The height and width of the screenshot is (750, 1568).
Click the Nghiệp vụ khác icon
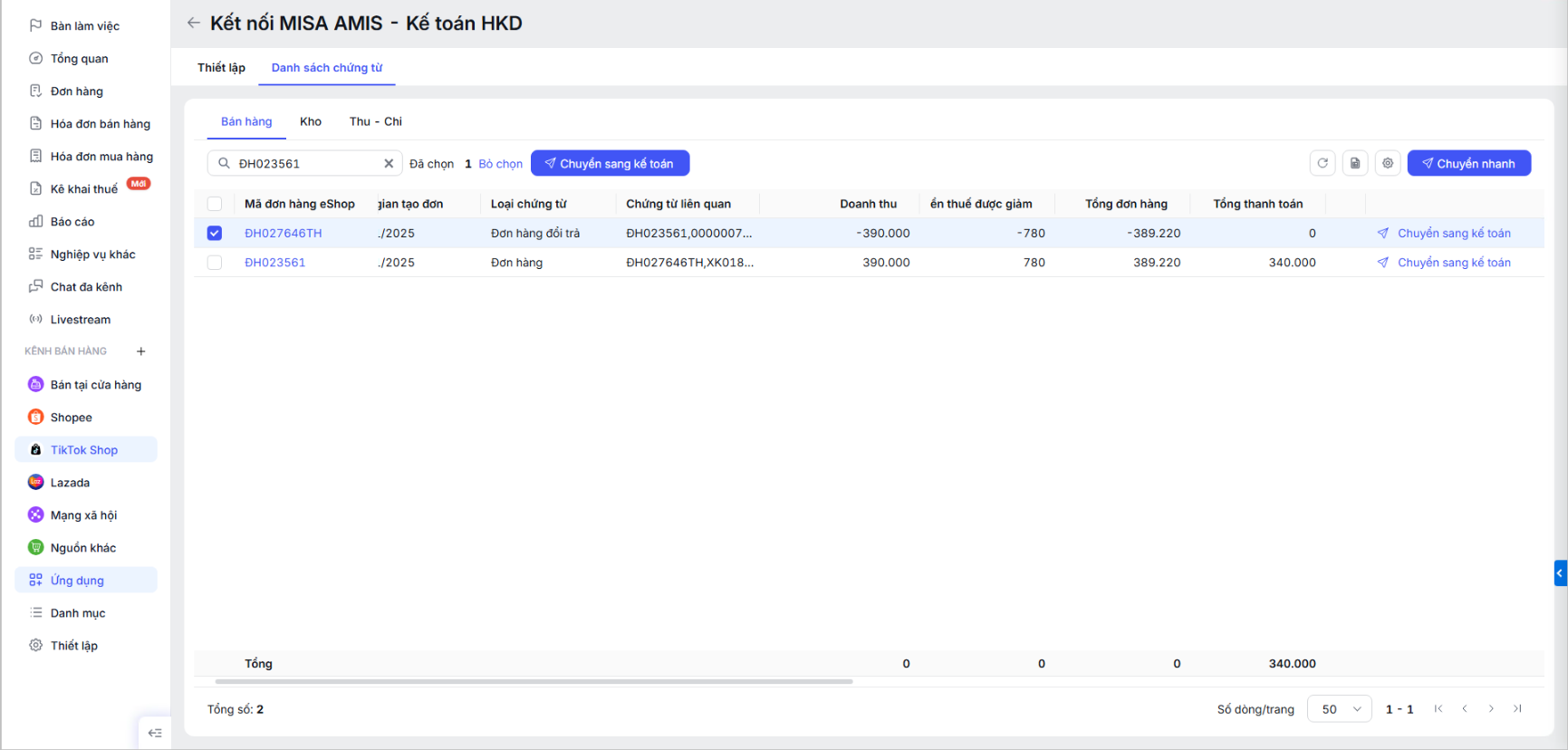click(35, 254)
